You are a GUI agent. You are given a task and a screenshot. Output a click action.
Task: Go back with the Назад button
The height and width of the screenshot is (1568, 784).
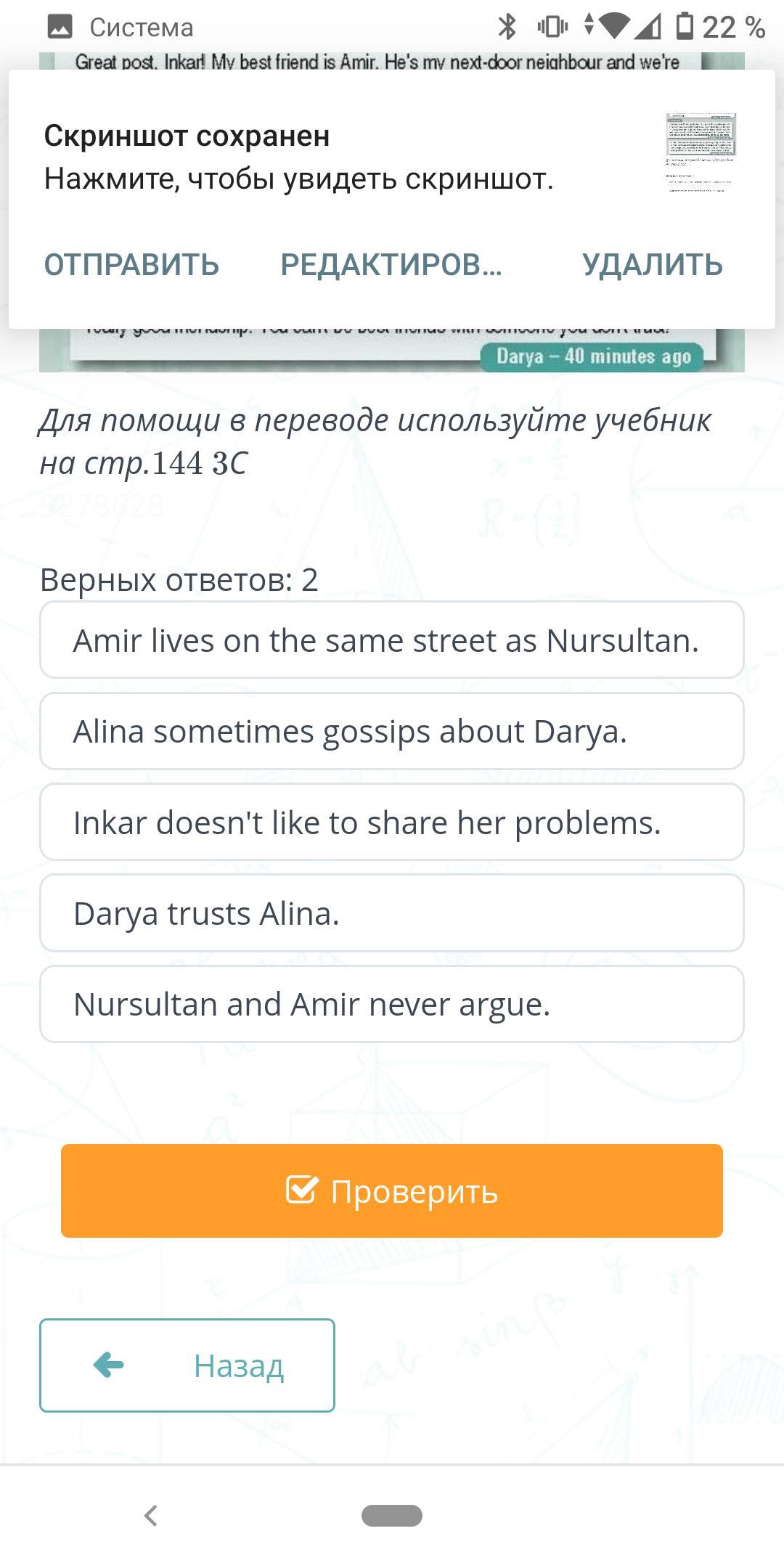coord(187,1365)
